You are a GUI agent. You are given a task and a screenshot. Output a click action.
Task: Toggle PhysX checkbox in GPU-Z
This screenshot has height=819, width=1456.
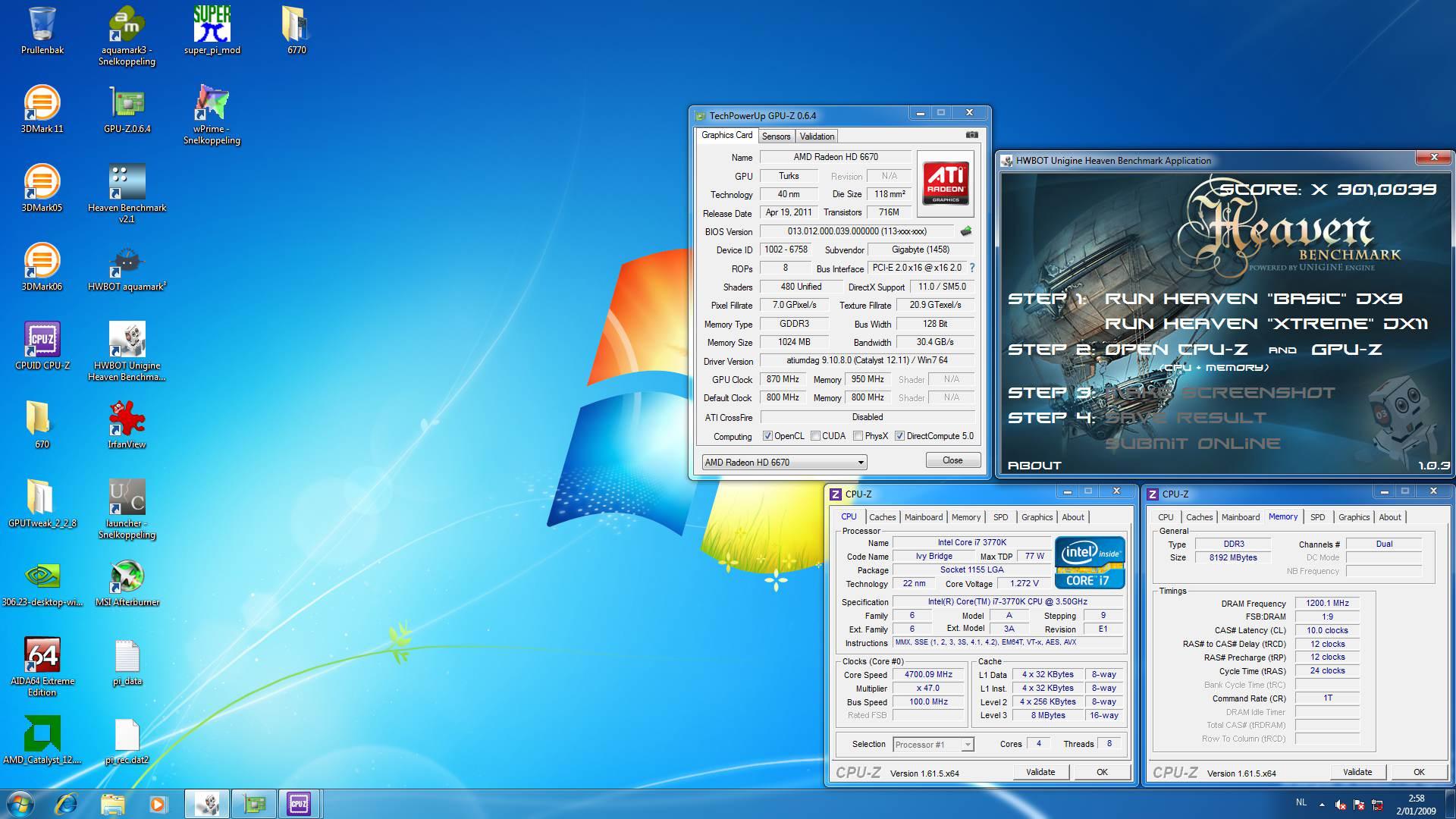858,436
